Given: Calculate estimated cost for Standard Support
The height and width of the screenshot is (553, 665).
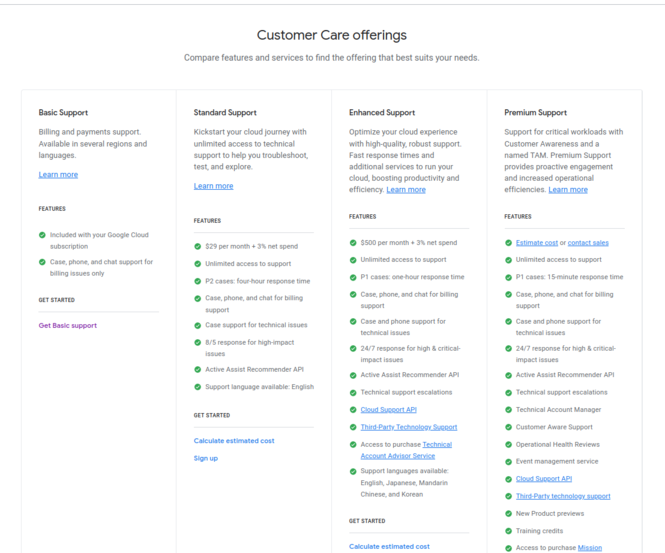Looking at the screenshot, I should click(x=234, y=441).
